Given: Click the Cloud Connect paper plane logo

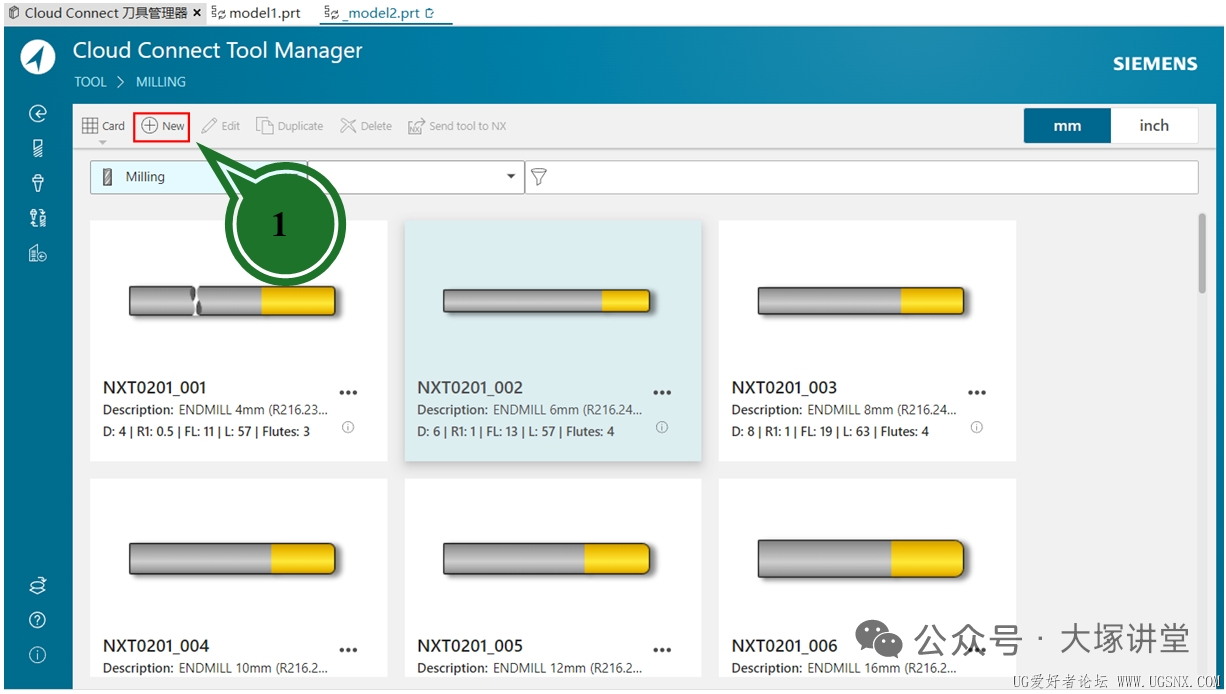Looking at the screenshot, I should [38, 59].
